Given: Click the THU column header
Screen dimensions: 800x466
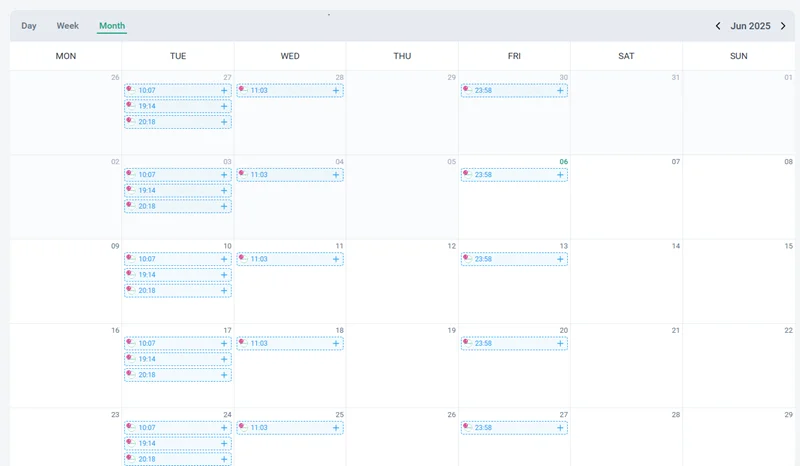Looking at the screenshot, I should pos(402,56).
